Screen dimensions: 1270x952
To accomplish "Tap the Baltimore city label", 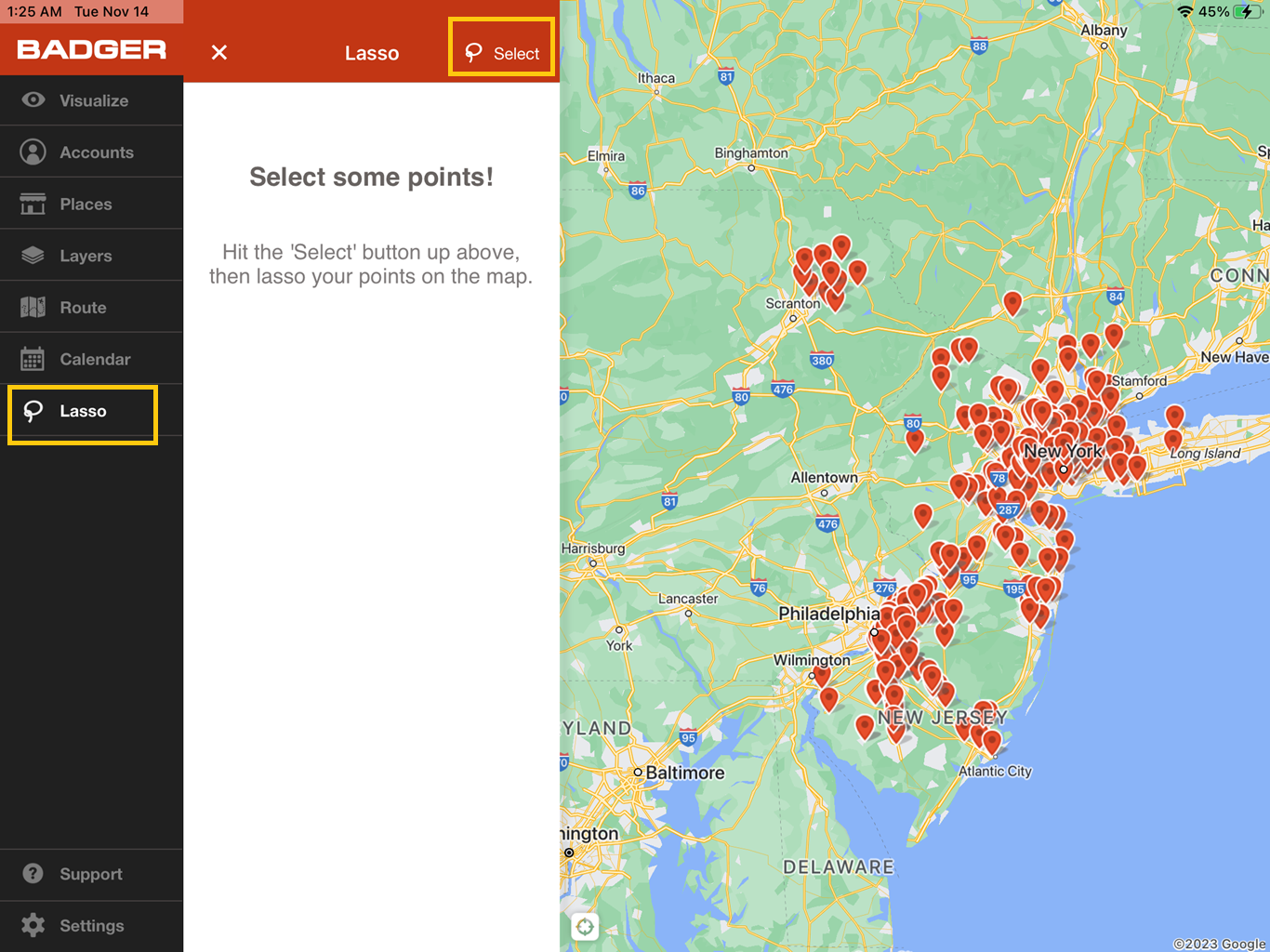I will pyautogui.click(x=685, y=773).
